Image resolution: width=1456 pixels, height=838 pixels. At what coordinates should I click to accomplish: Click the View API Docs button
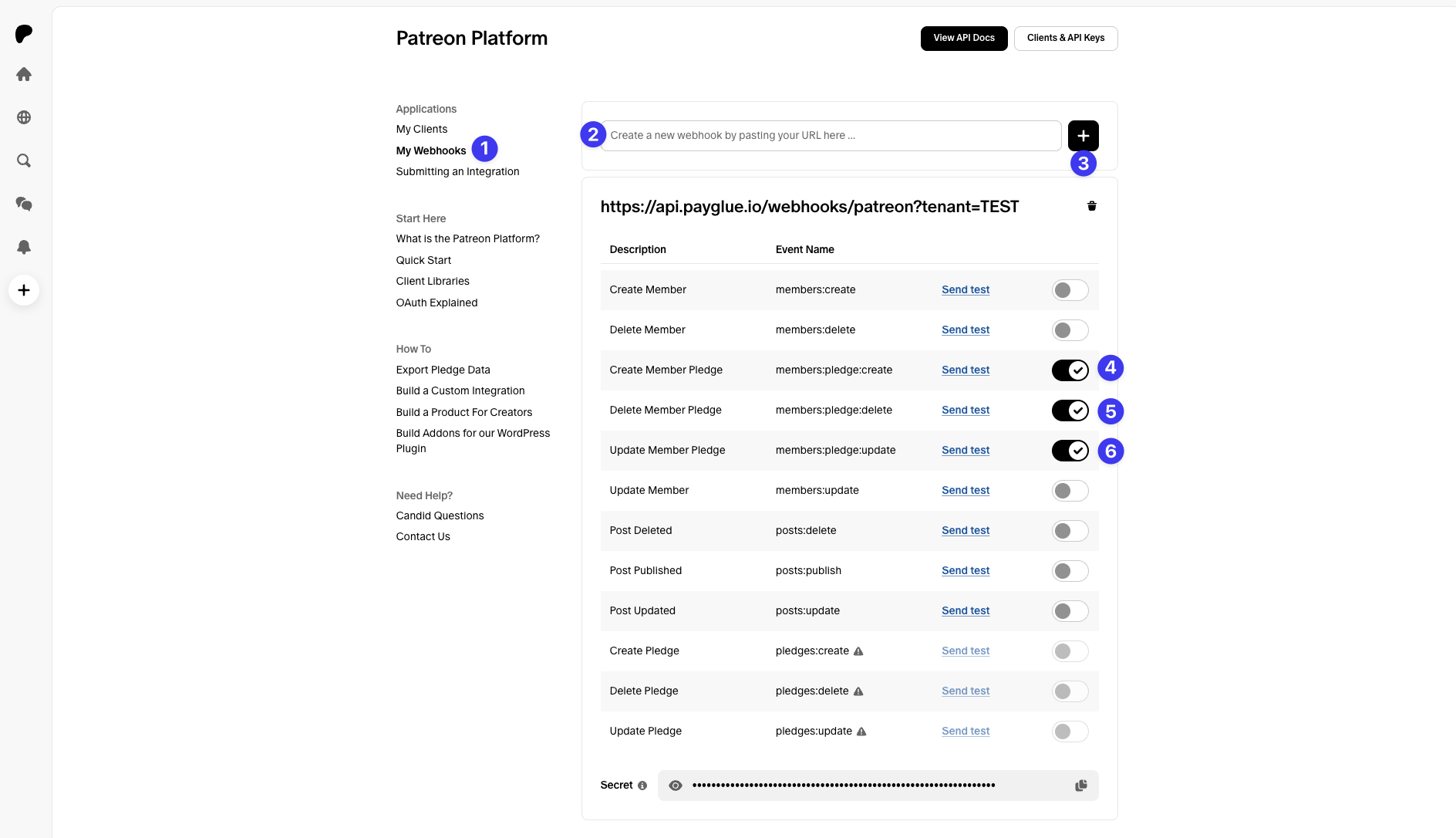(964, 38)
